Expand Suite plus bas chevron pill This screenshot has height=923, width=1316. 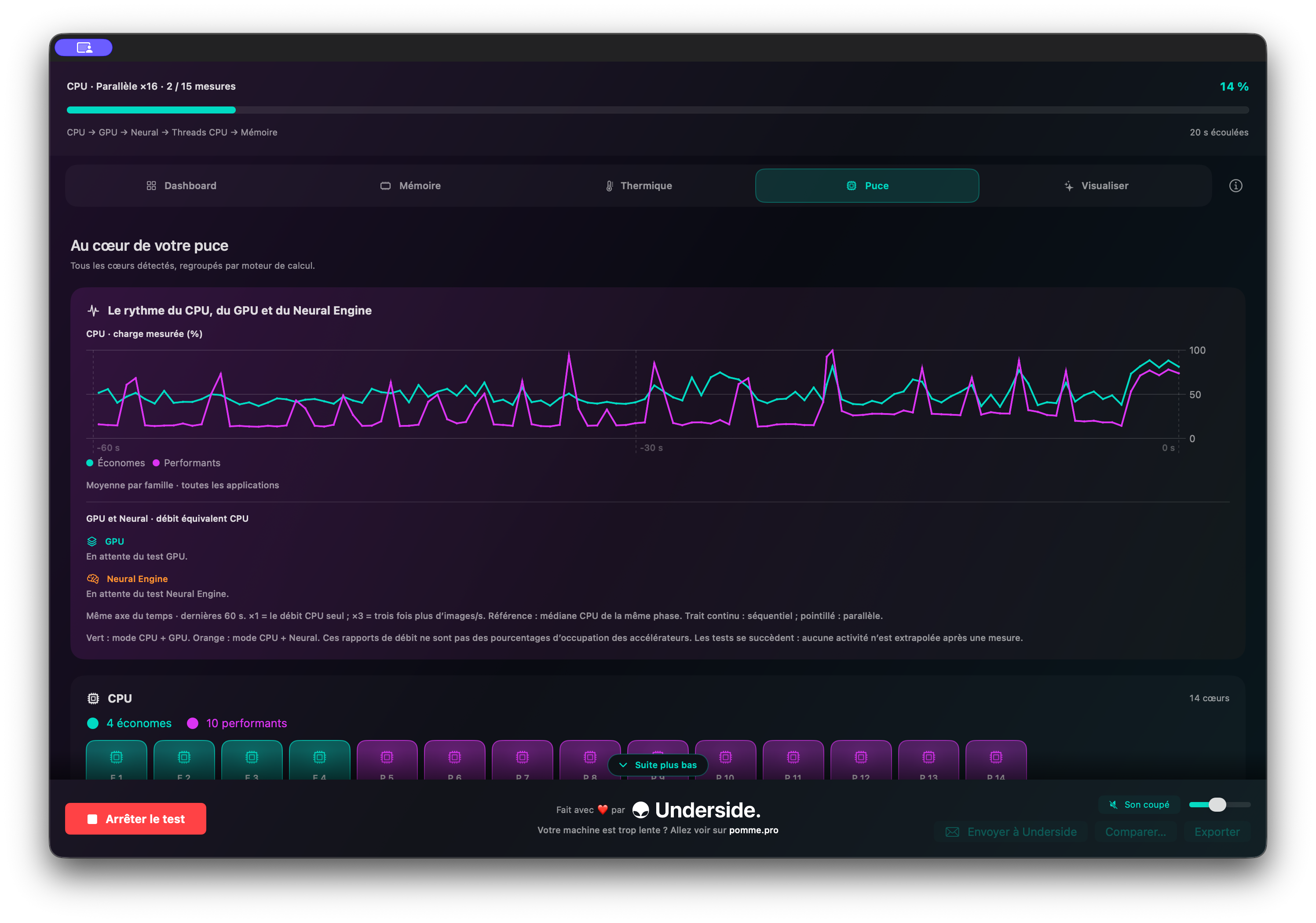tap(658, 766)
